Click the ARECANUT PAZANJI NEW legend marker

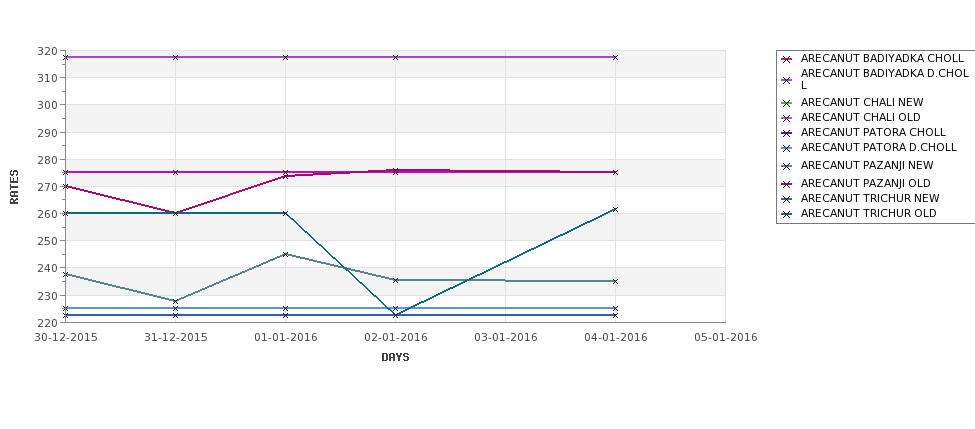[786, 166]
